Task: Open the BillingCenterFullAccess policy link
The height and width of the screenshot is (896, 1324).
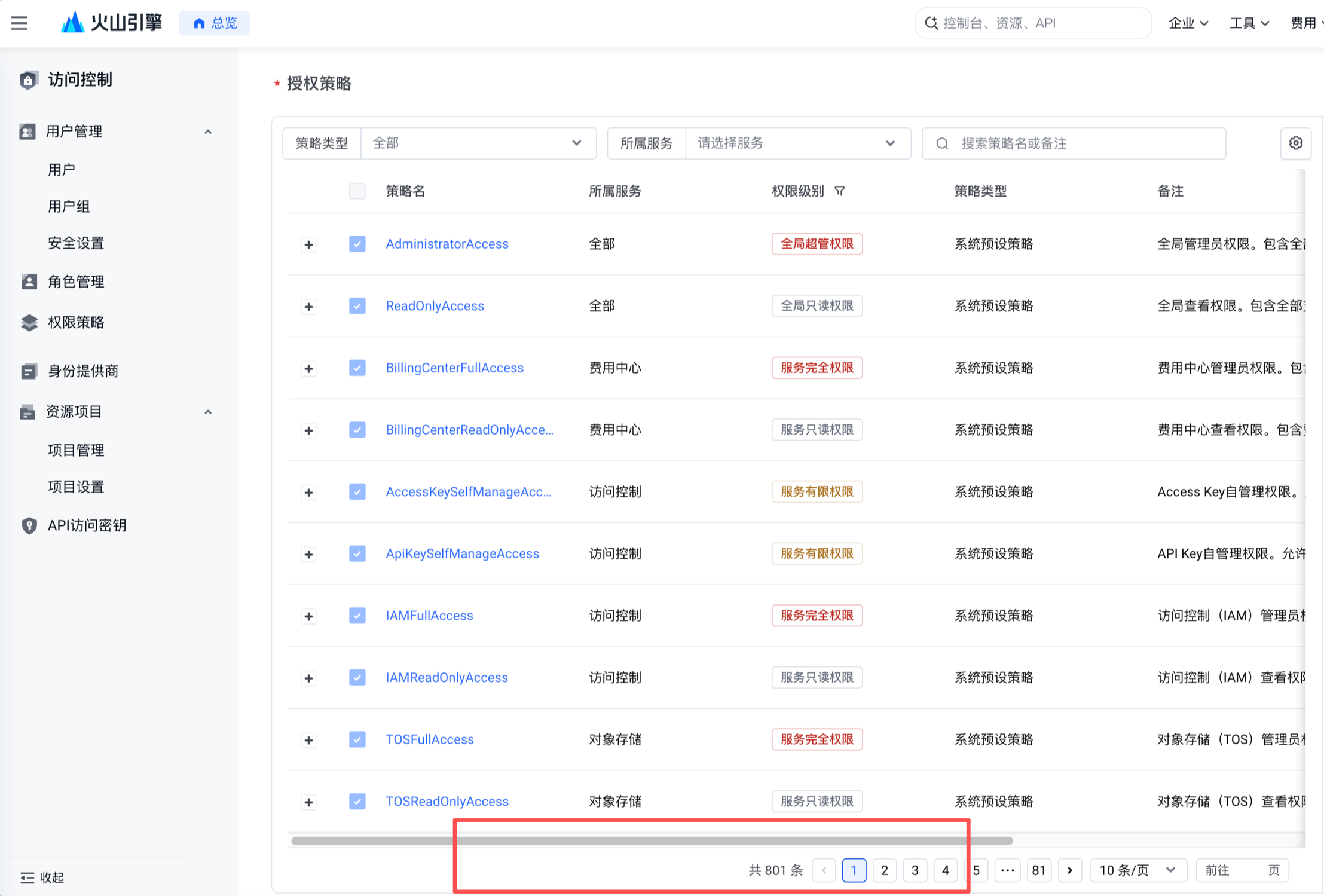Action: [454, 368]
